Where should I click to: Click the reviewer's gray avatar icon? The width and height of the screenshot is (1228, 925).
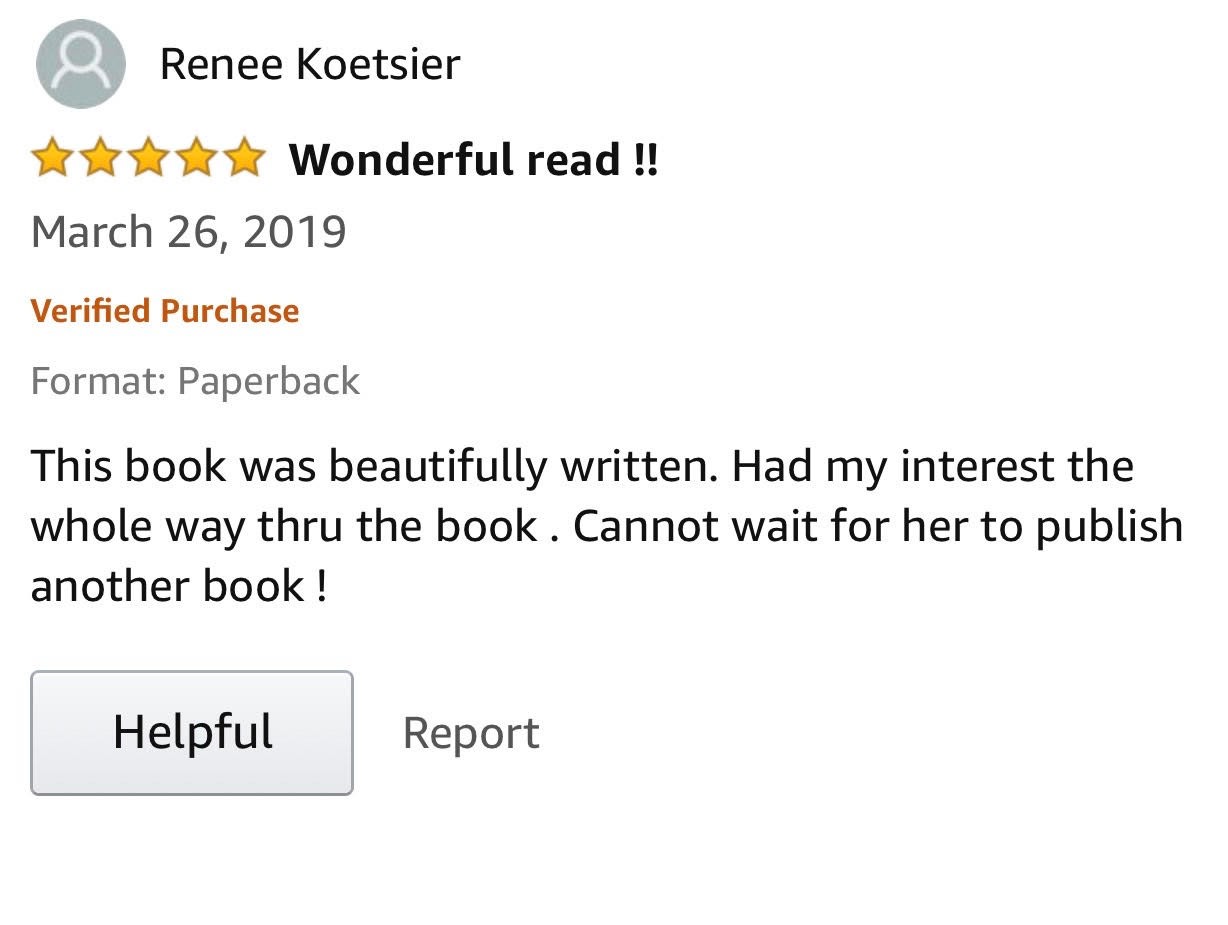point(80,64)
